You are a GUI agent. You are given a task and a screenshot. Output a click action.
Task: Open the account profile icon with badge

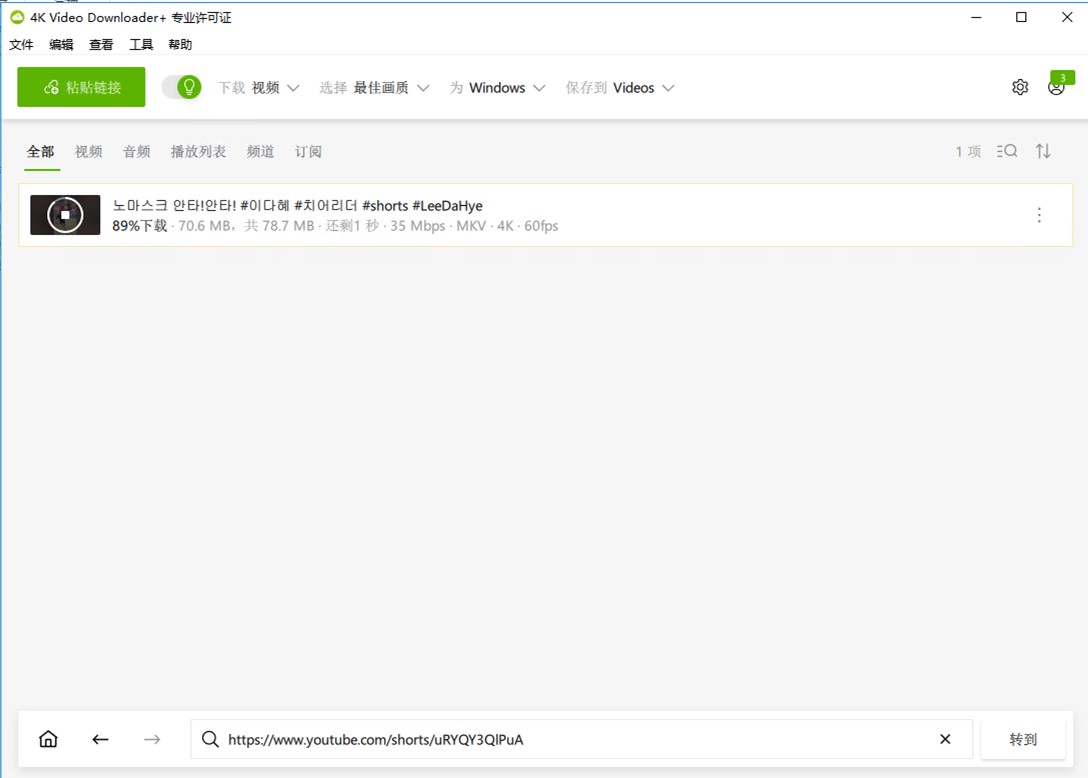click(x=1056, y=88)
